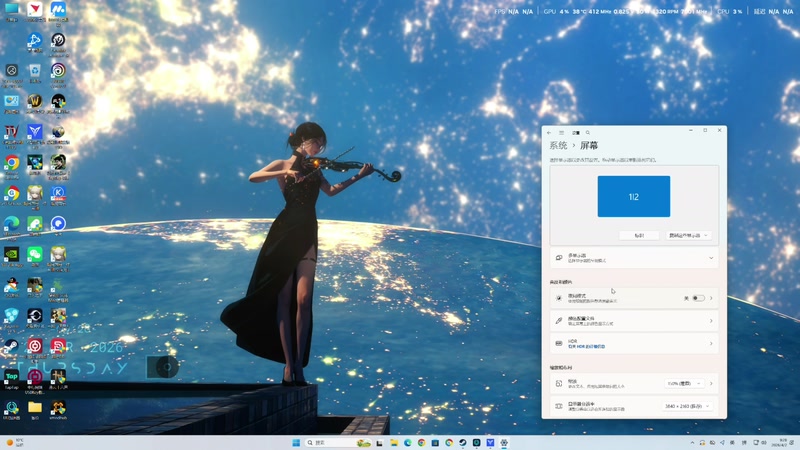The image size is (800, 450).
Task: Click the 系统 breadcrumb link
Action: click(558, 145)
